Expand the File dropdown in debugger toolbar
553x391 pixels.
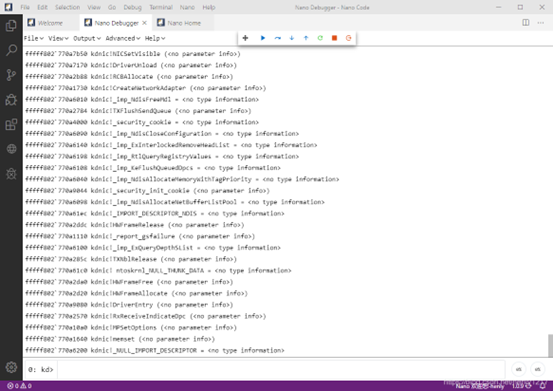tap(34, 38)
